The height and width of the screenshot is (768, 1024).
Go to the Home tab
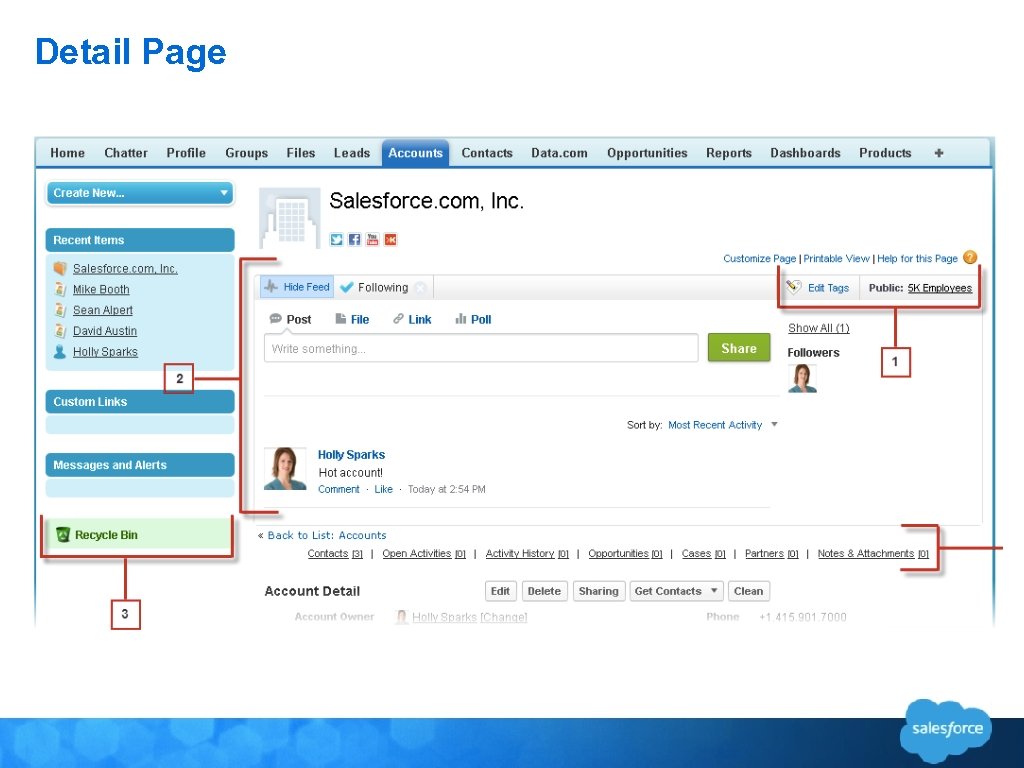click(67, 153)
